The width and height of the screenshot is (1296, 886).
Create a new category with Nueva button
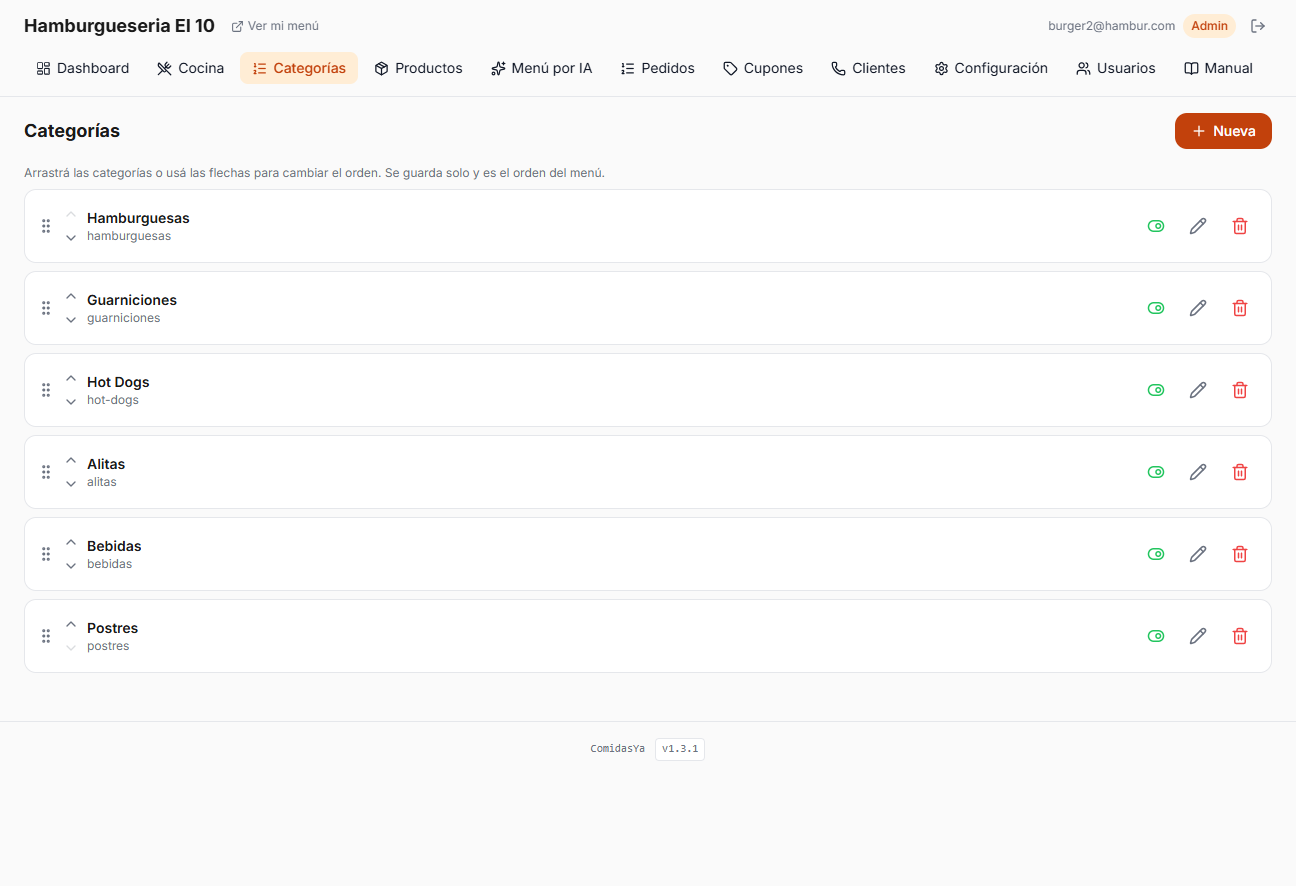pos(1223,131)
